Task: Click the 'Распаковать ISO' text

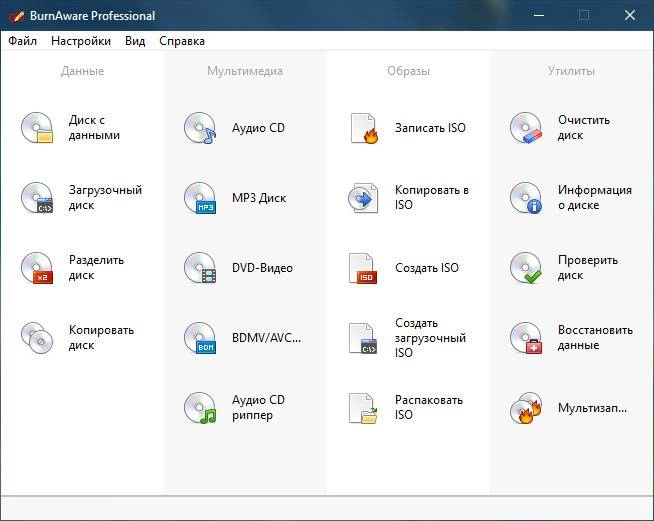Action: [x=429, y=408]
